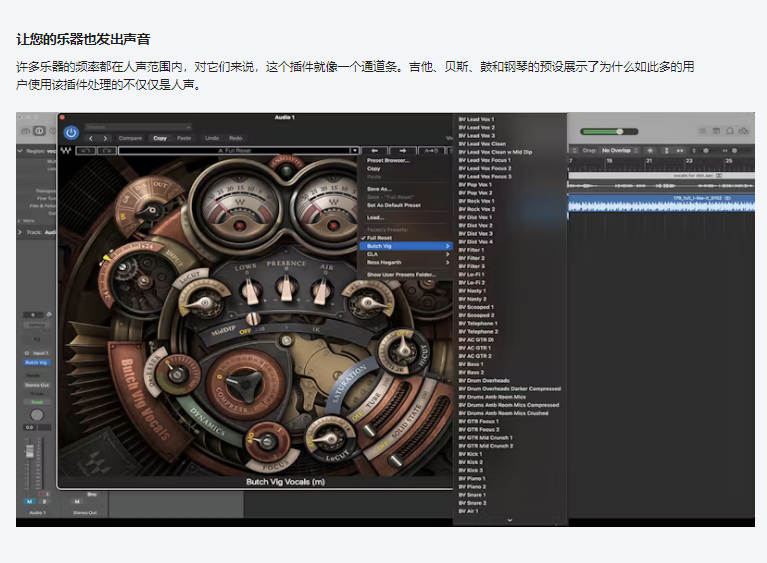Solo the Audio 1 channel strip
Screen dimensions: 767x563
[44, 501]
